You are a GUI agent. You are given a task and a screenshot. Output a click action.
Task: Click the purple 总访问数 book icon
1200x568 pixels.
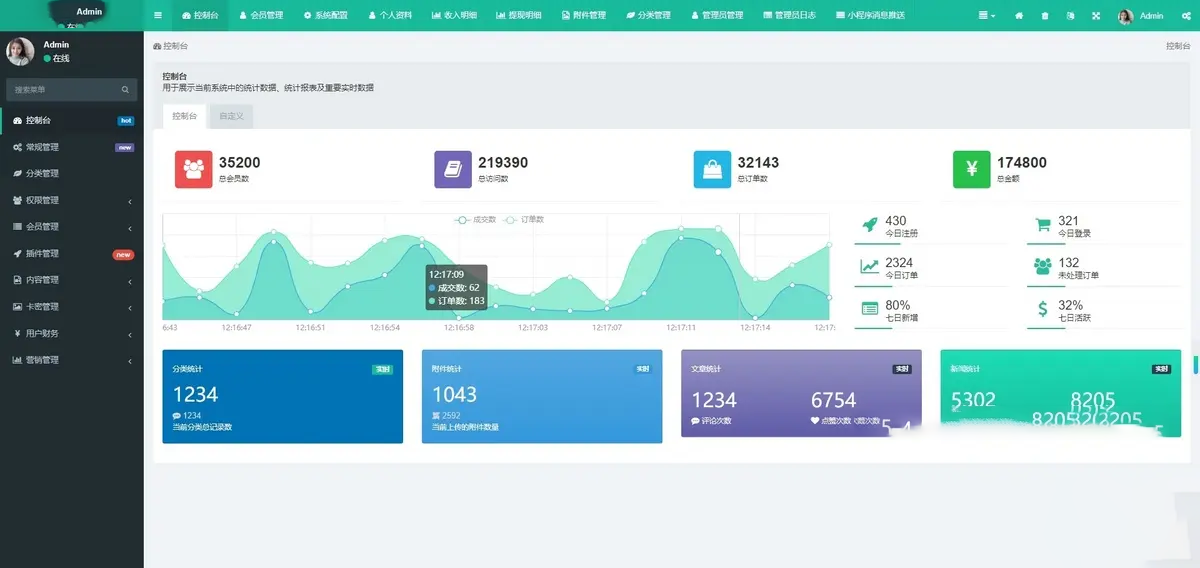click(453, 169)
